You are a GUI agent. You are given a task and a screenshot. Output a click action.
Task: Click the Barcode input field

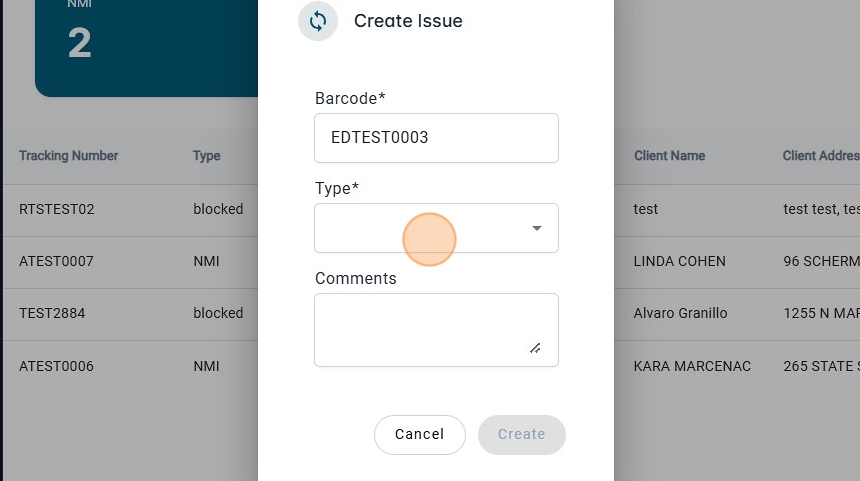click(x=436, y=138)
